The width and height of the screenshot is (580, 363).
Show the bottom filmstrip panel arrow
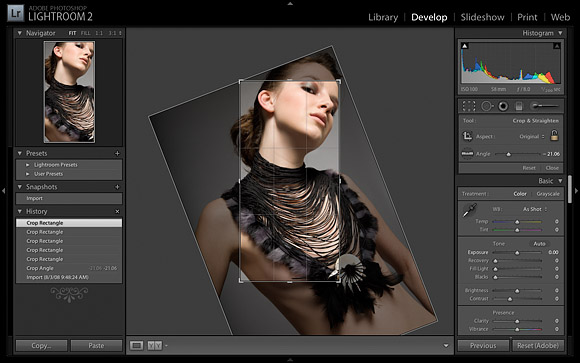click(x=290, y=360)
